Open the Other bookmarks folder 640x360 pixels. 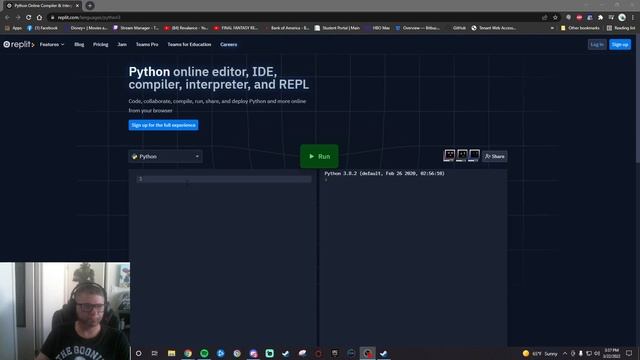pos(580,28)
